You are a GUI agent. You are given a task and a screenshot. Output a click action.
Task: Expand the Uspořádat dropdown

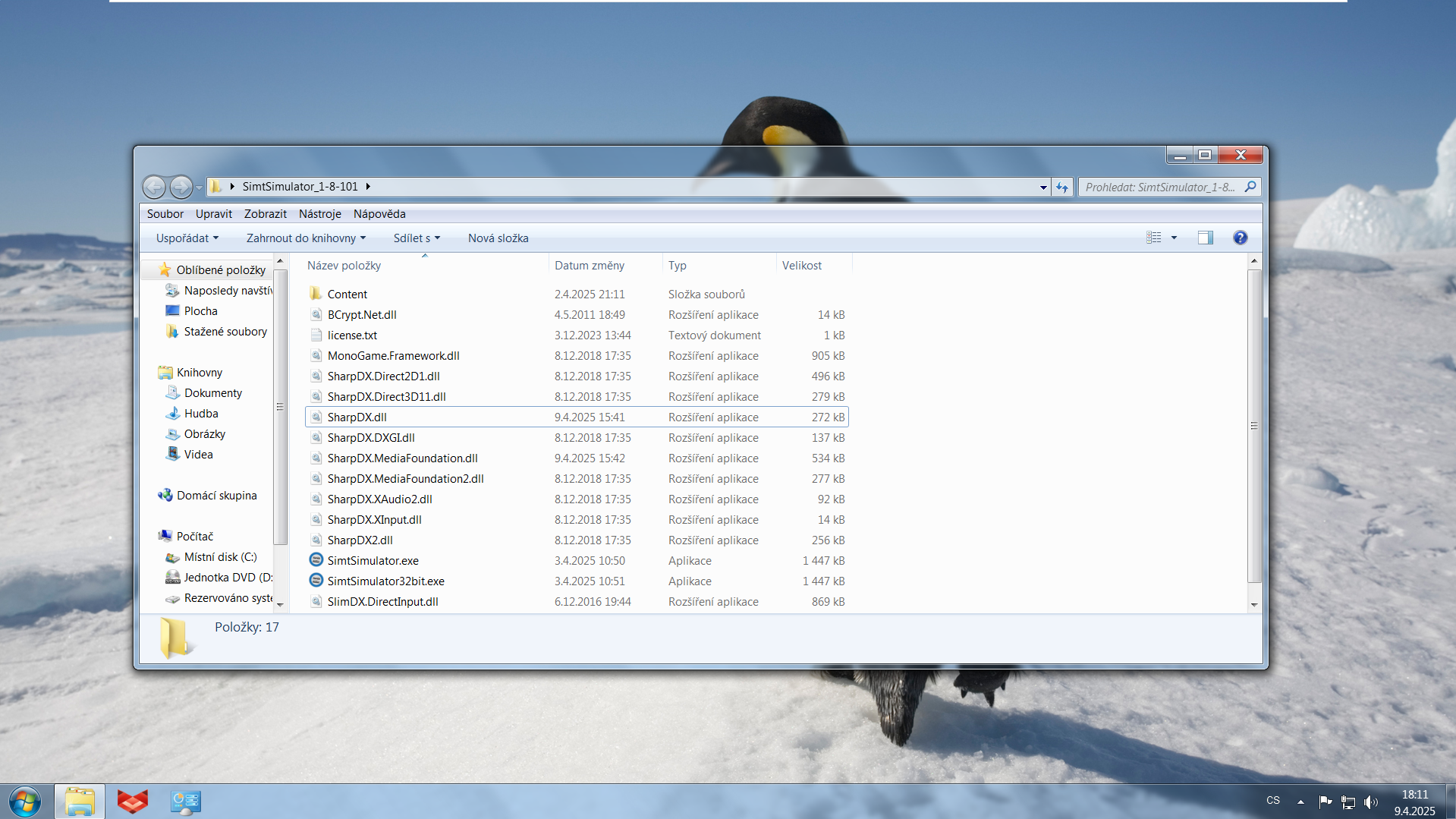pos(187,238)
